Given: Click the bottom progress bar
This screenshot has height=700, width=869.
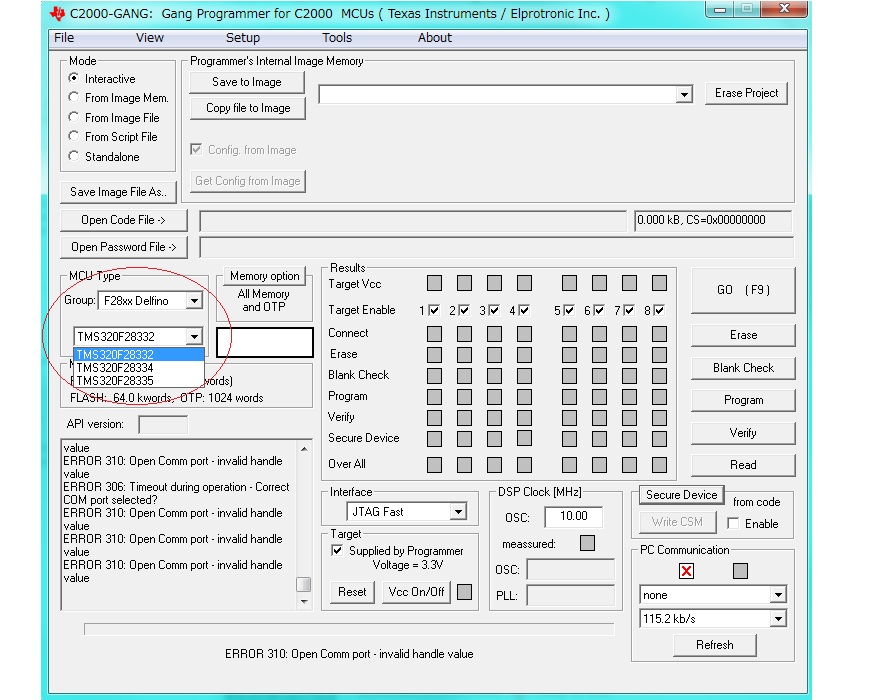Looking at the screenshot, I should click(349, 629).
